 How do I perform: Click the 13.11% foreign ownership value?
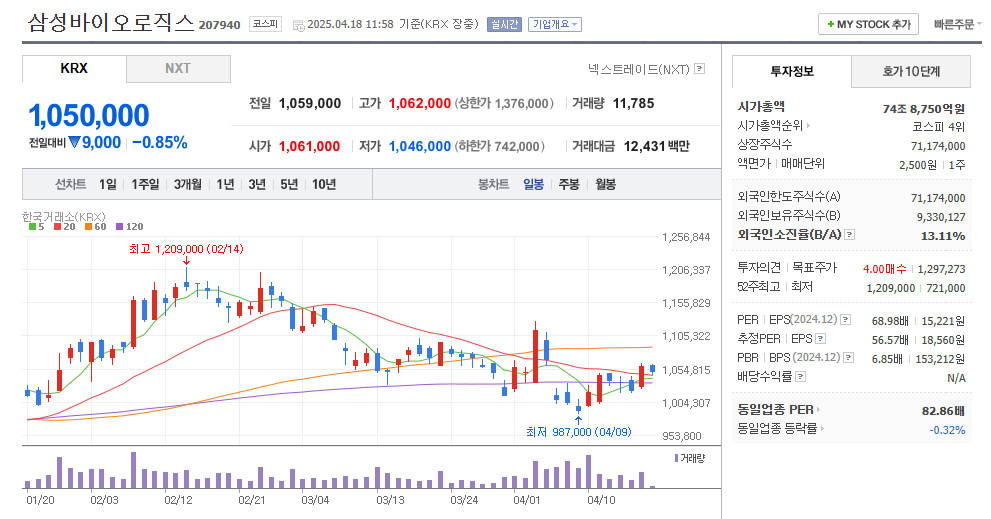click(x=943, y=236)
